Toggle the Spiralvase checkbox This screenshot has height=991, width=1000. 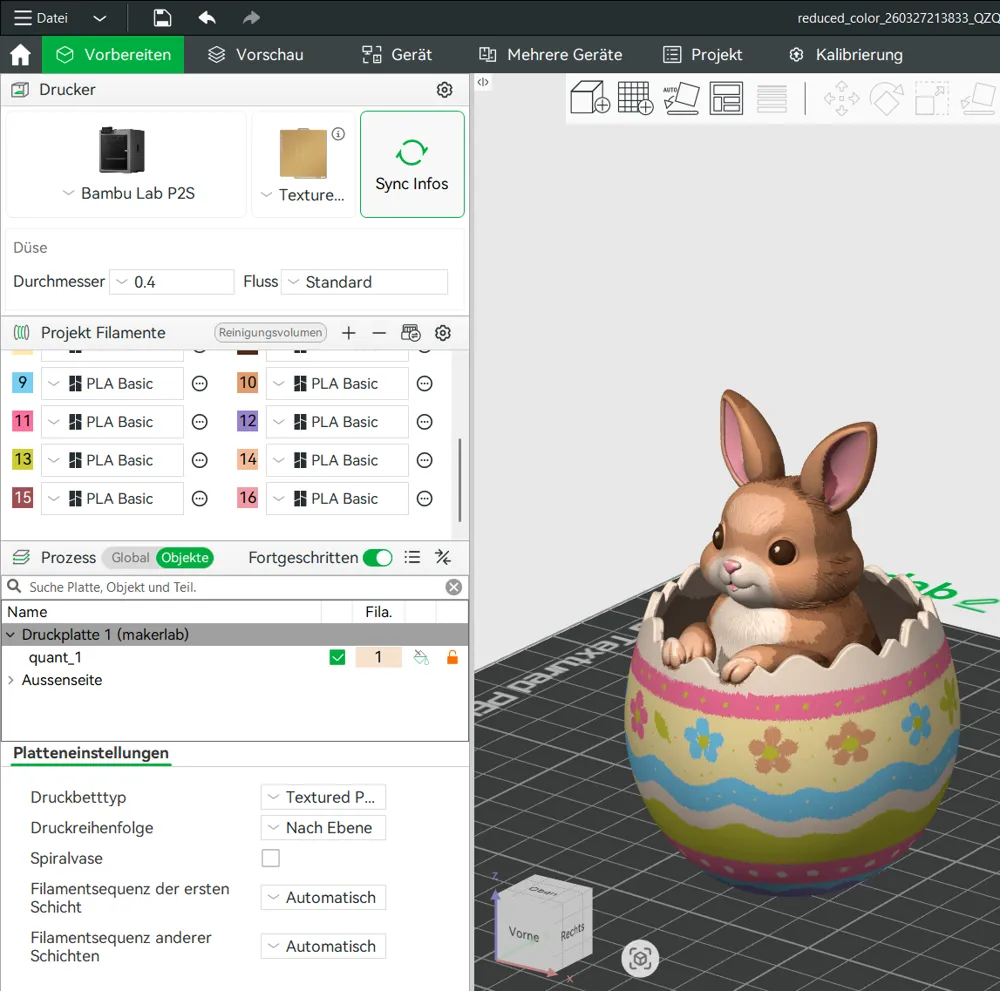[x=270, y=858]
